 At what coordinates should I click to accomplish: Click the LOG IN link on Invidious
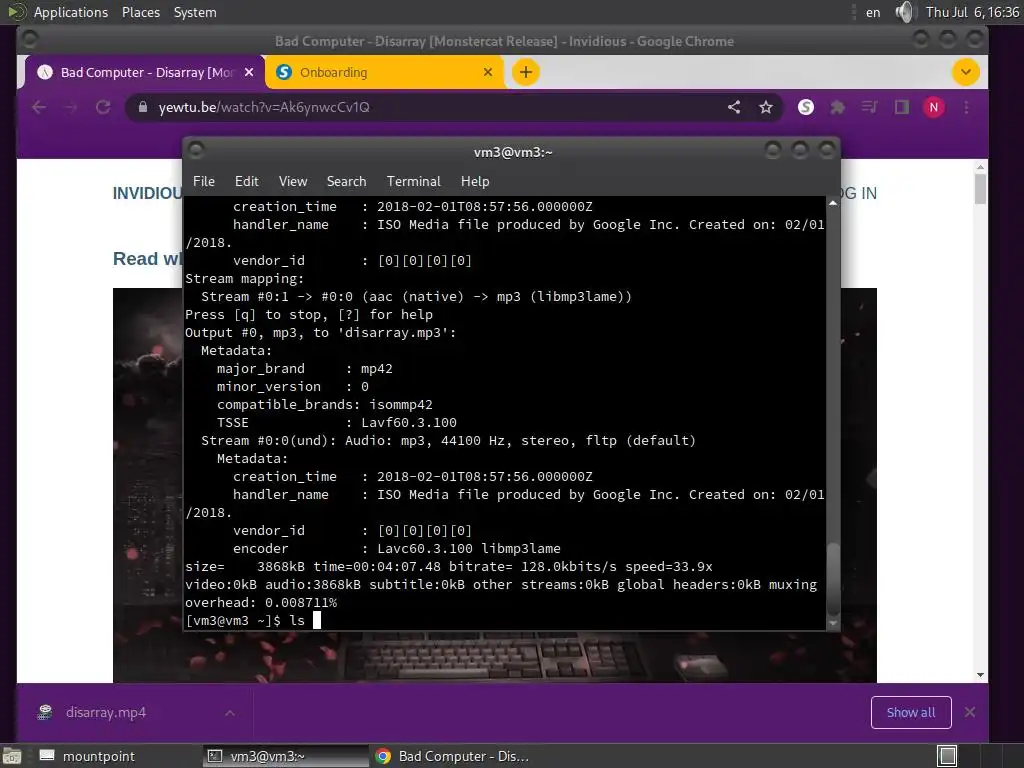858,193
